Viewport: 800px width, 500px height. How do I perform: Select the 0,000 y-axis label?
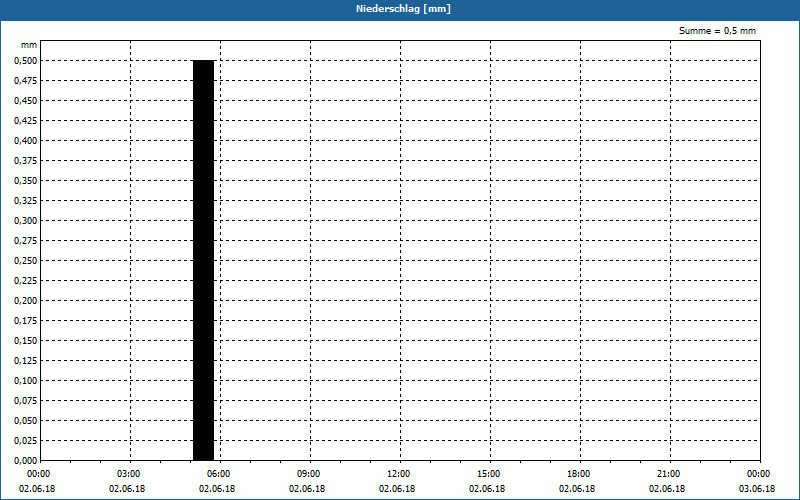[x=26, y=461]
